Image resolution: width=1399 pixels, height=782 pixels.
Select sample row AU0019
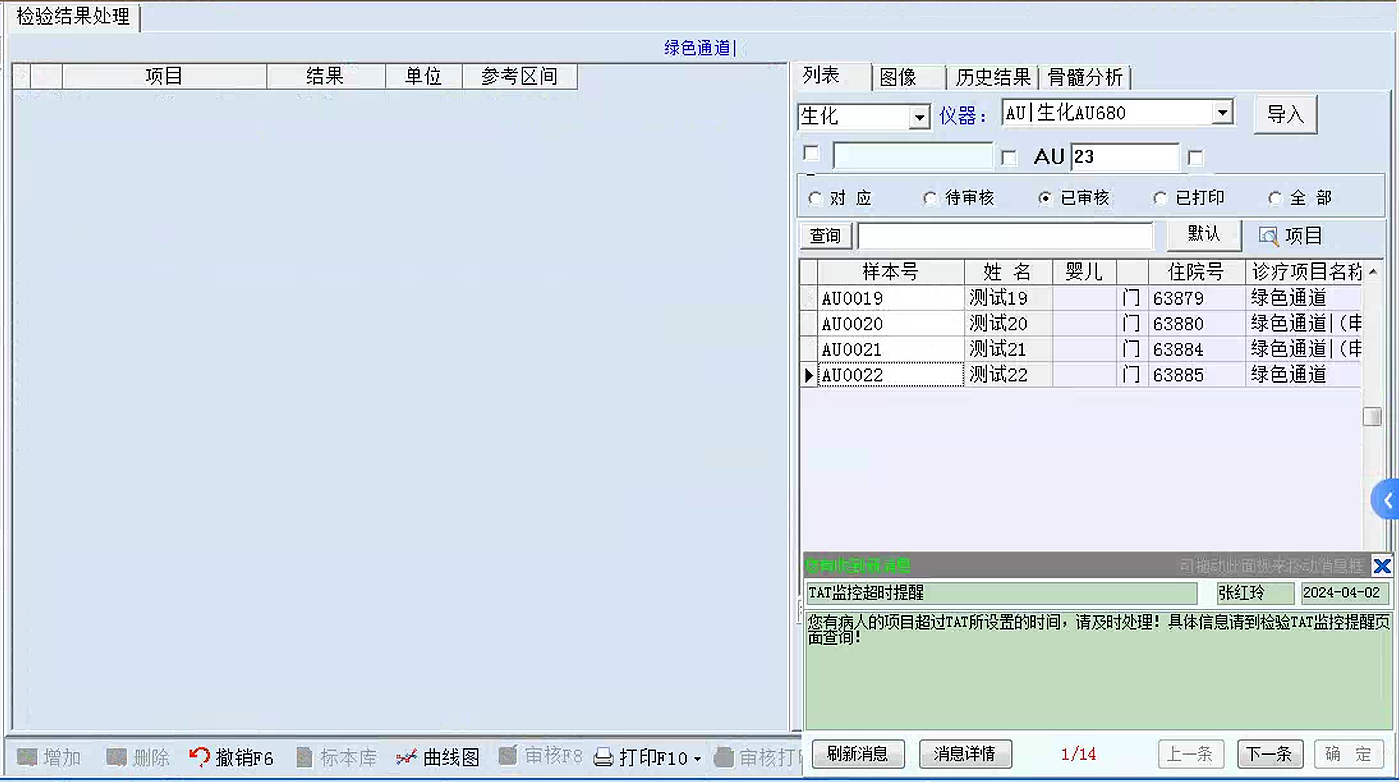tap(890, 298)
